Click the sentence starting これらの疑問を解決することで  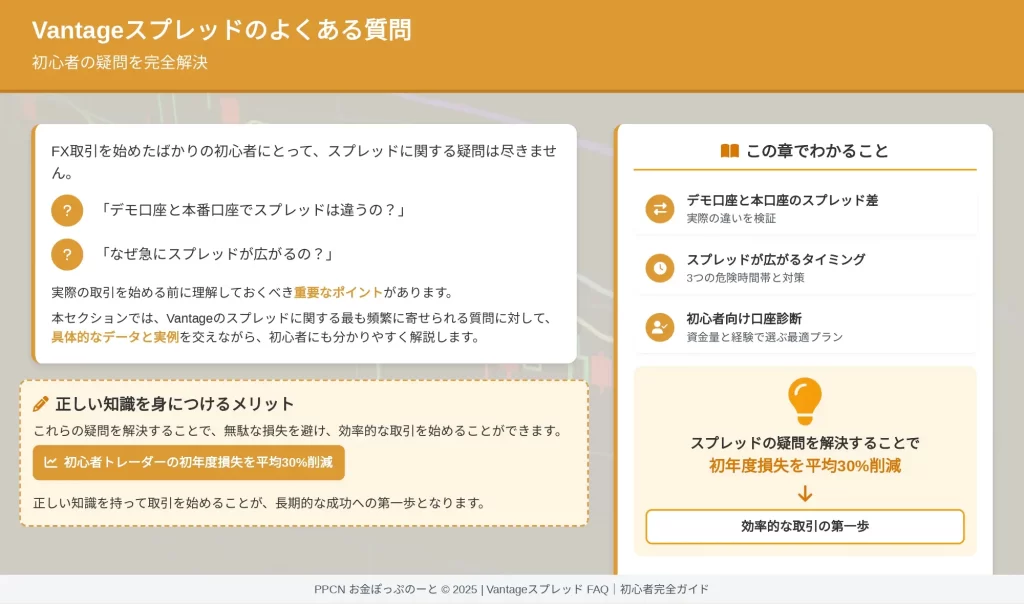point(298,431)
